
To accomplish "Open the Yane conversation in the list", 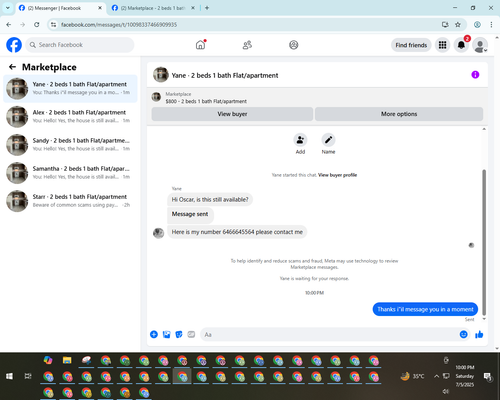I will coord(70,89).
